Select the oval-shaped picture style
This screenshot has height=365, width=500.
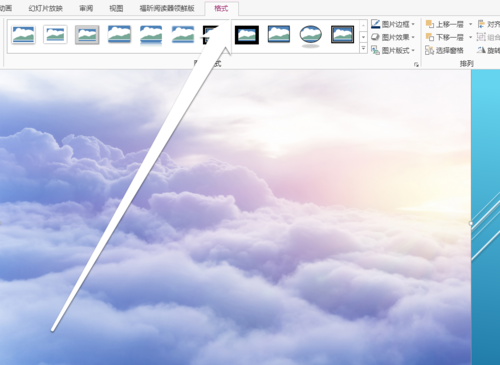[311, 35]
